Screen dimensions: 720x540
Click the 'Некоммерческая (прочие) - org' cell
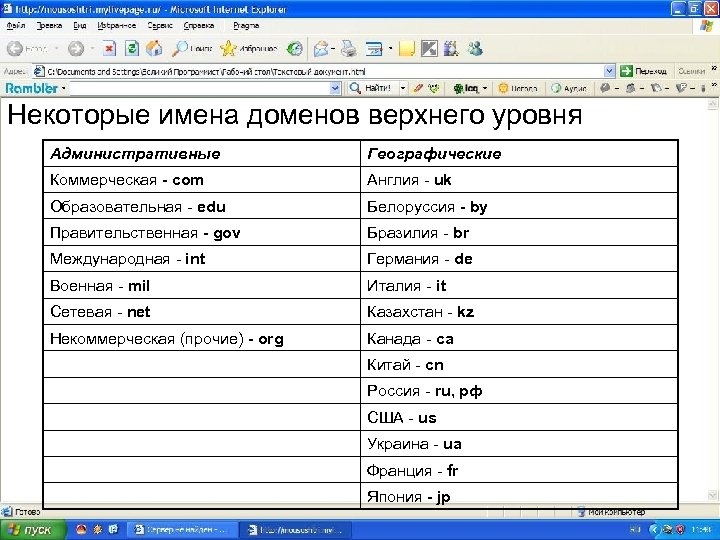tap(202, 338)
